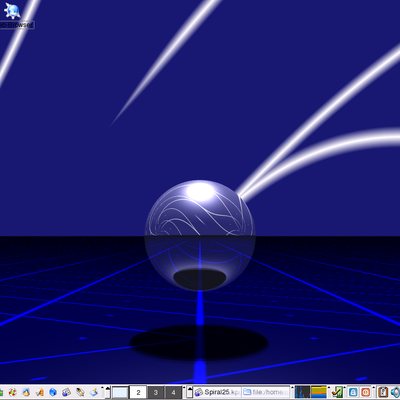Screen dimensions: 400x400
Task: Switch to virtual desktop 4
Action: (173, 392)
